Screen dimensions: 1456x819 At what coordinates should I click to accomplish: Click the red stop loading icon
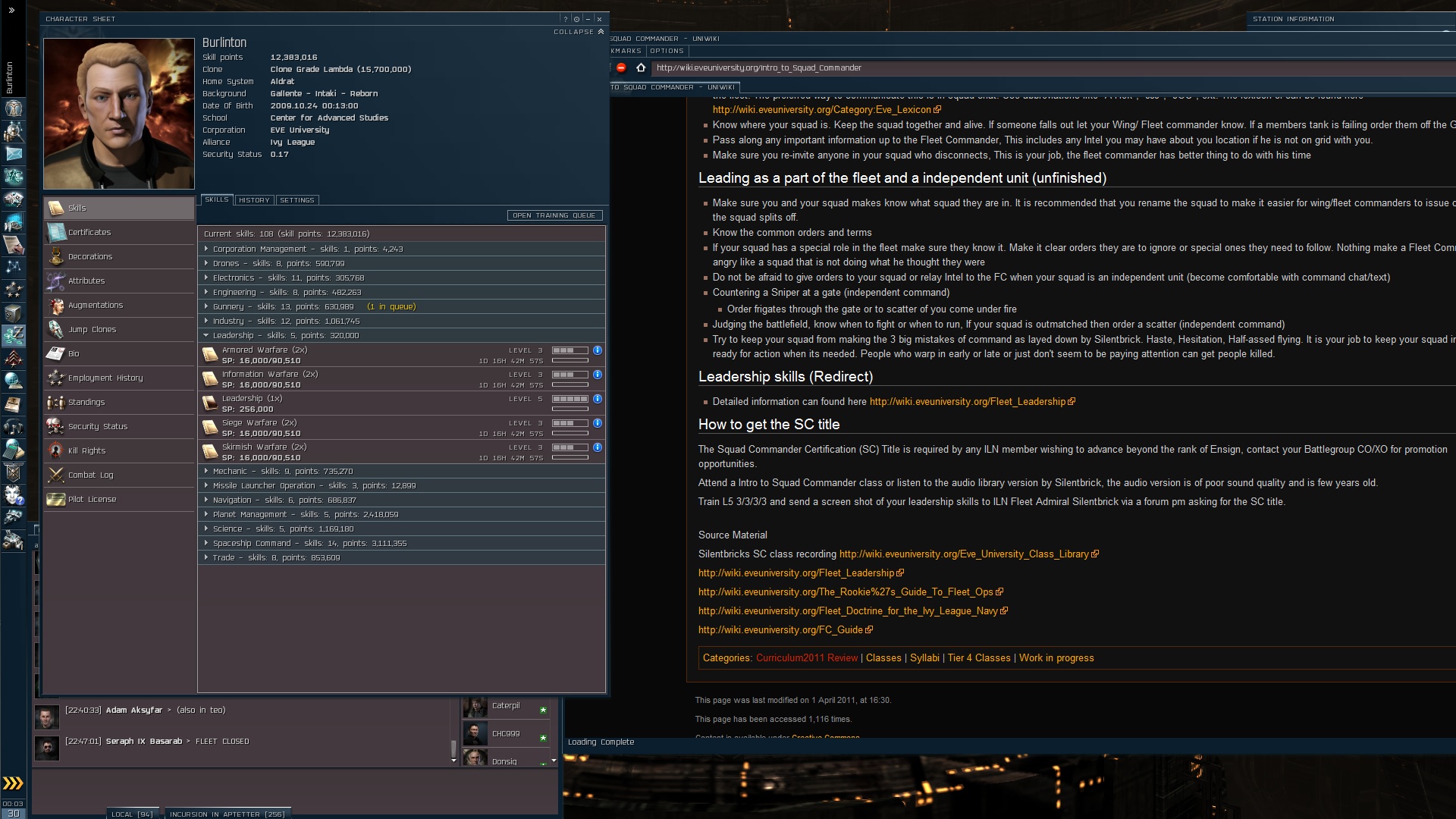[621, 68]
